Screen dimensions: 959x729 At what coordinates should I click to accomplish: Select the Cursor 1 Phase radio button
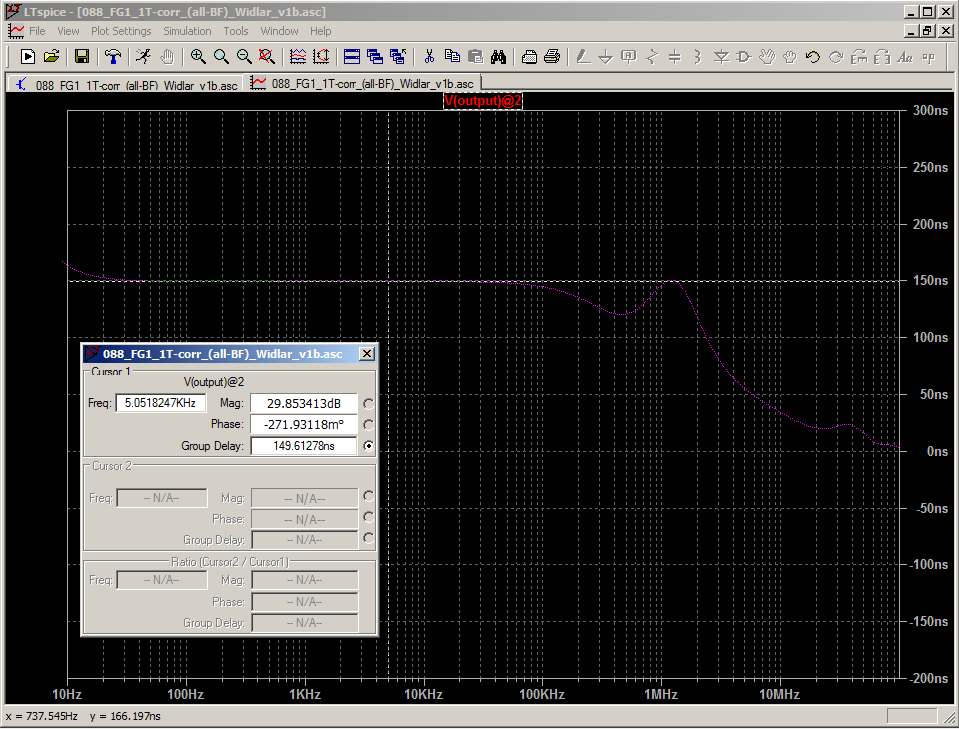(369, 425)
